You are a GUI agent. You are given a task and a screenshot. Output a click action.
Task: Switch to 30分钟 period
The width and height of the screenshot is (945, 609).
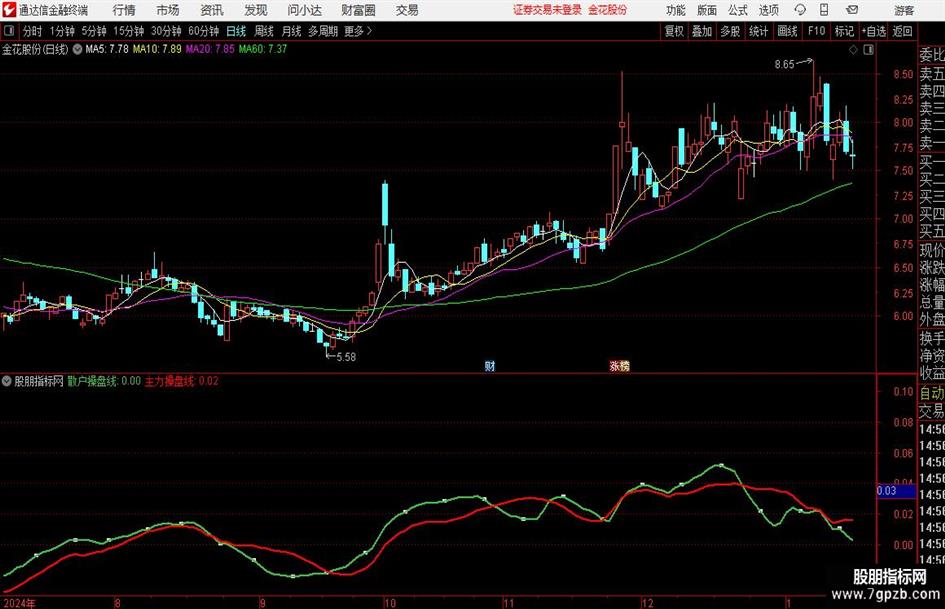click(x=166, y=31)
